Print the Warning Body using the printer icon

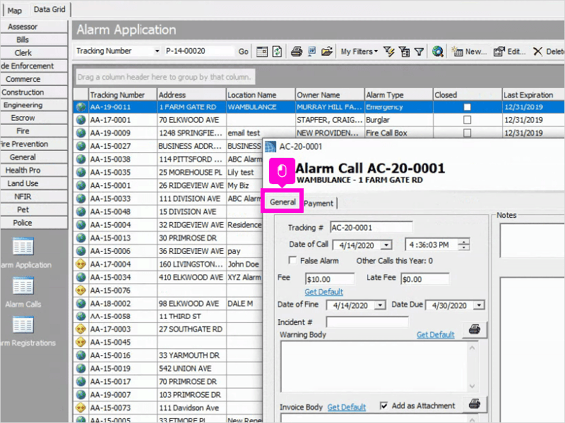(x=474, y=329)
